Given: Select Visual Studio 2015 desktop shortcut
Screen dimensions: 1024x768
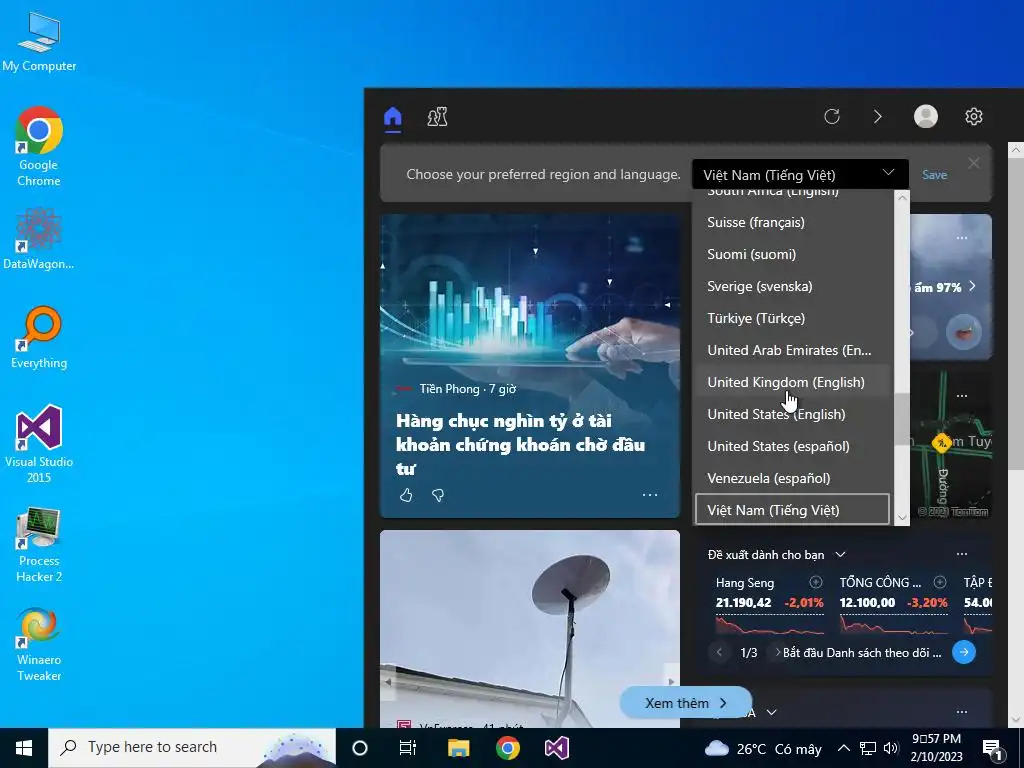Looking at the screenshot, I should pyautogui.click(x=39, y=444).
